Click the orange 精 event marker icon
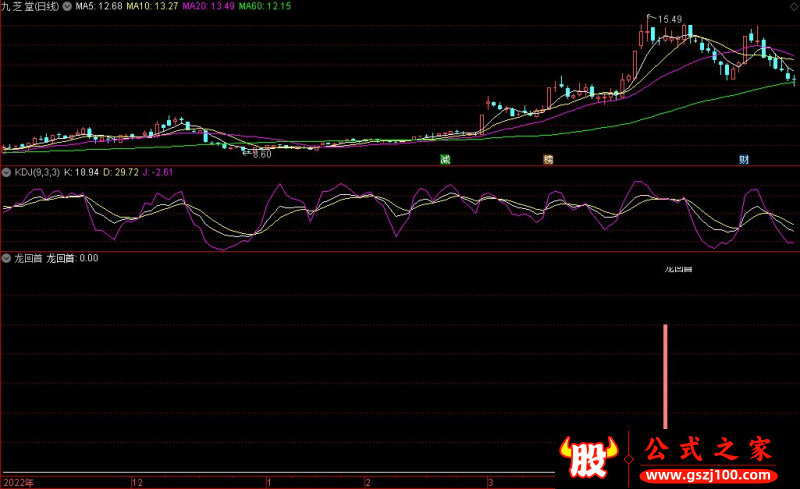 548,160
